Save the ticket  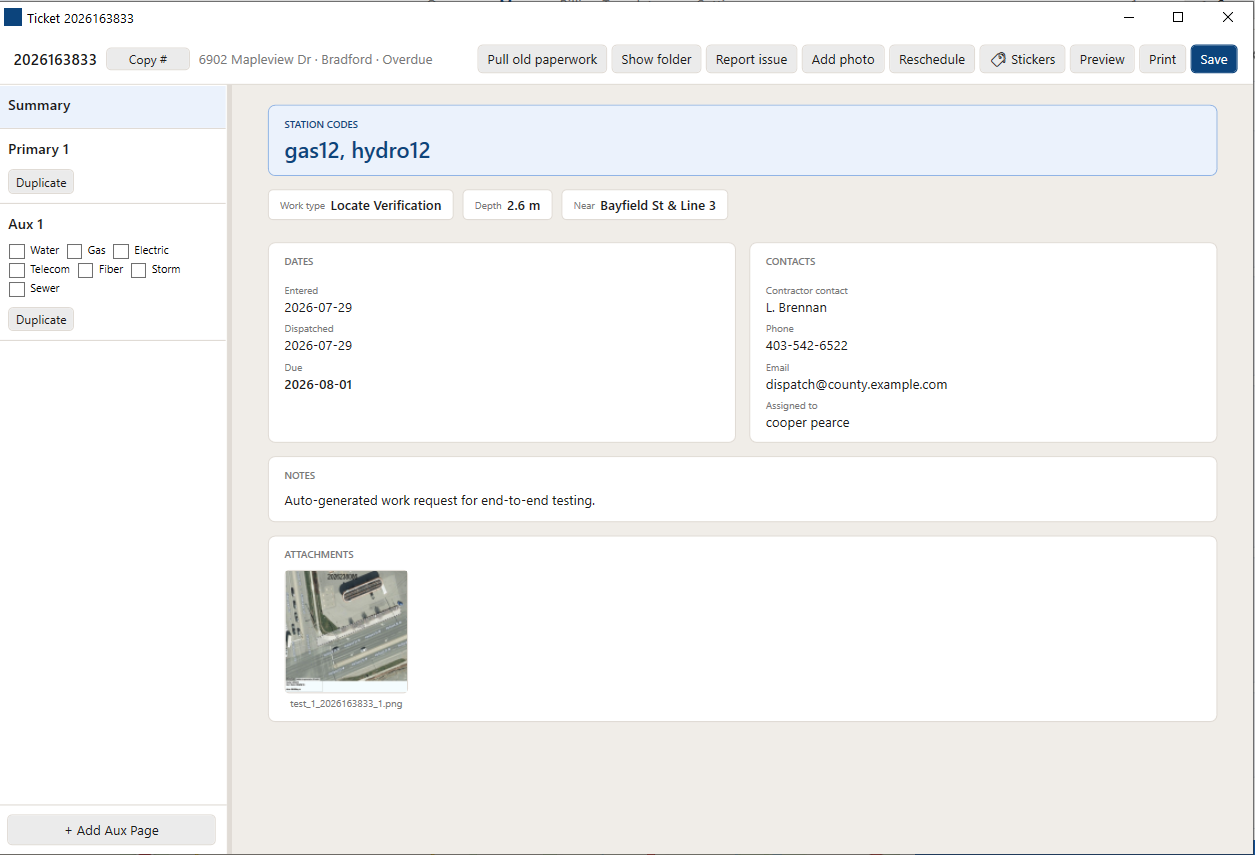pyautogui.click(x=1214, y=59)
